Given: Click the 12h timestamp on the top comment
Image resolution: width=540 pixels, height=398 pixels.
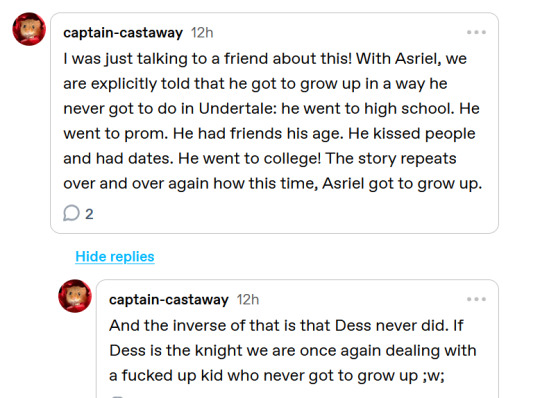Looking at the screenshot, I should pos(202,33).
